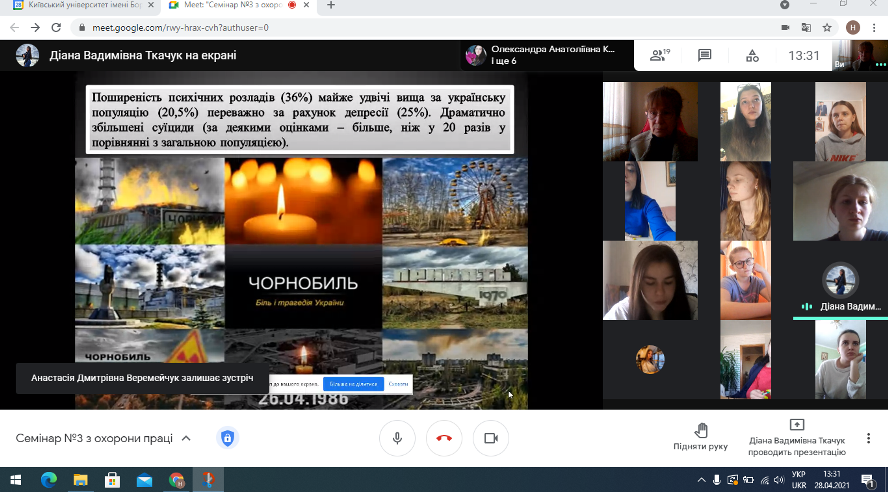
Task: Open Wi-Fi network tray icon
Action: (x=765, y=480)
